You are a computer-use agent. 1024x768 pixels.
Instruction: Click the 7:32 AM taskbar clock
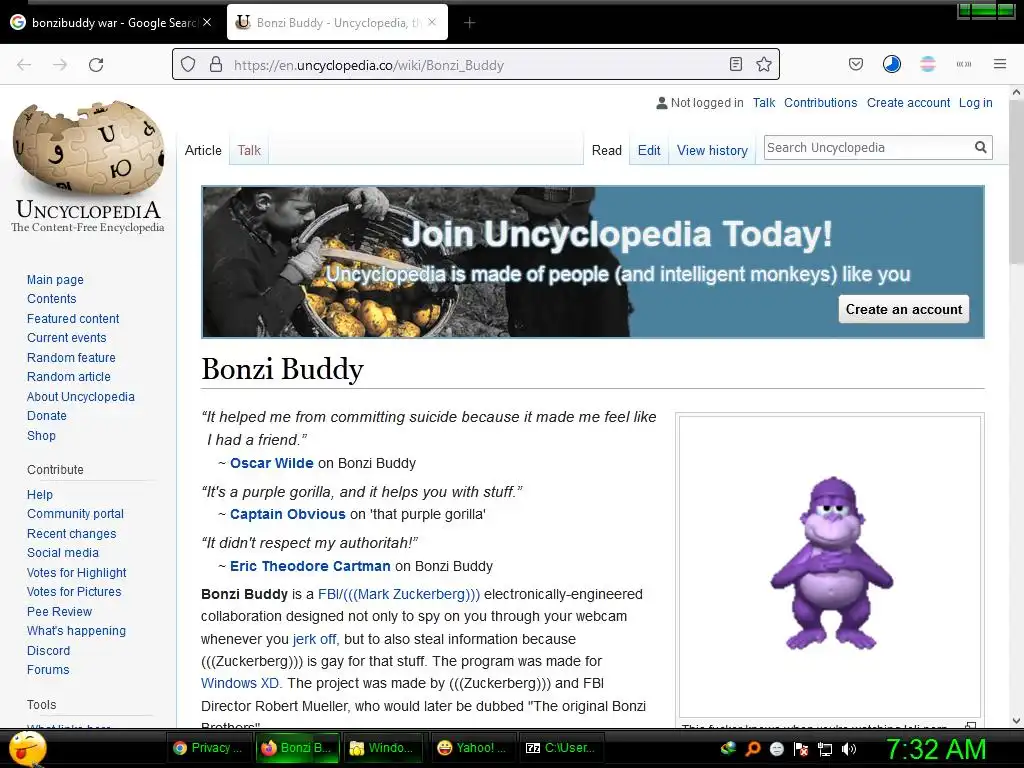[x=936, y=748]
